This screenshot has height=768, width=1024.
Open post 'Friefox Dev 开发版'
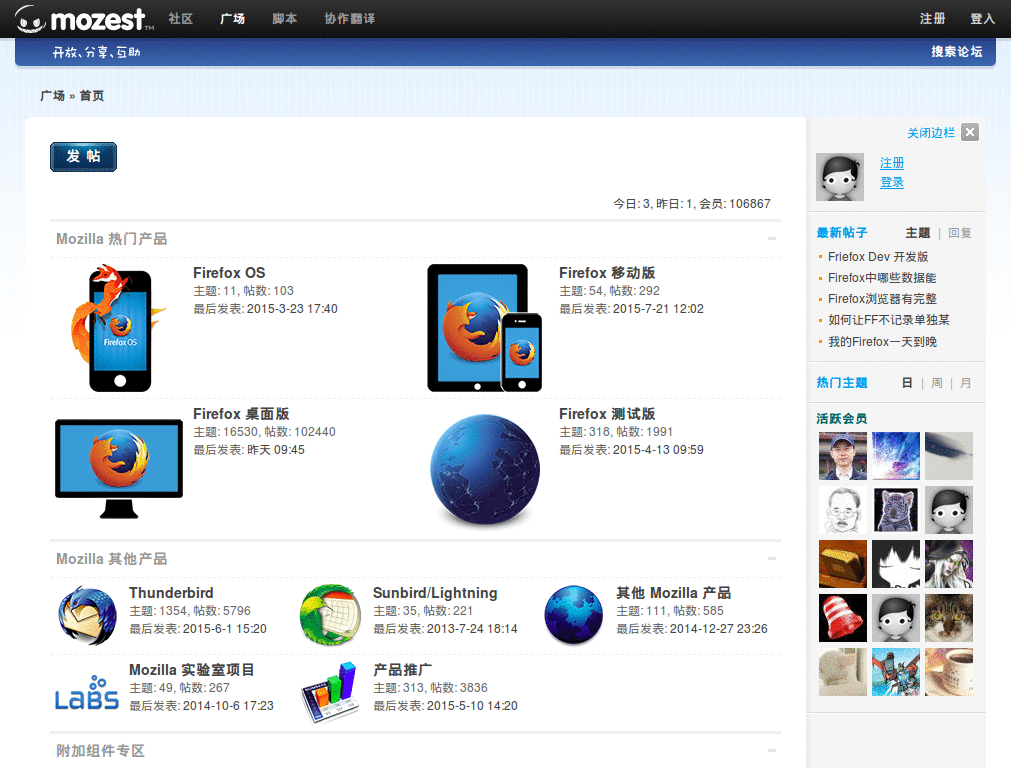[x=878, y=257]
